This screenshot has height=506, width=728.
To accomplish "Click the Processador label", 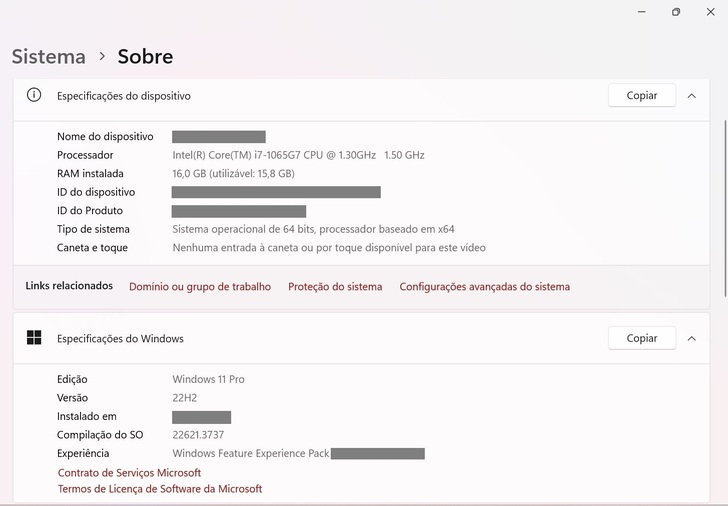I will (85, 155).
